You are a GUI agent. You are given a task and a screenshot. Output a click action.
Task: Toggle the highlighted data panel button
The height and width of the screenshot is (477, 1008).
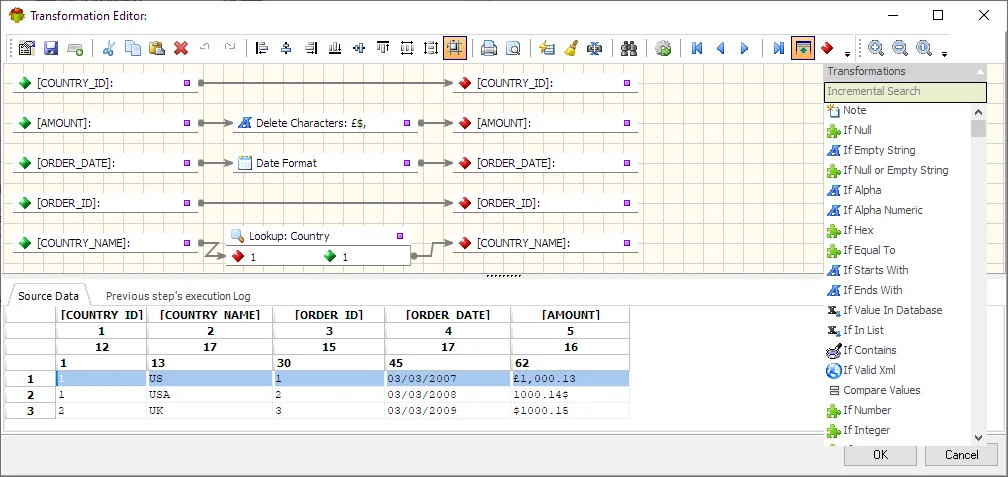click(803, 48)
